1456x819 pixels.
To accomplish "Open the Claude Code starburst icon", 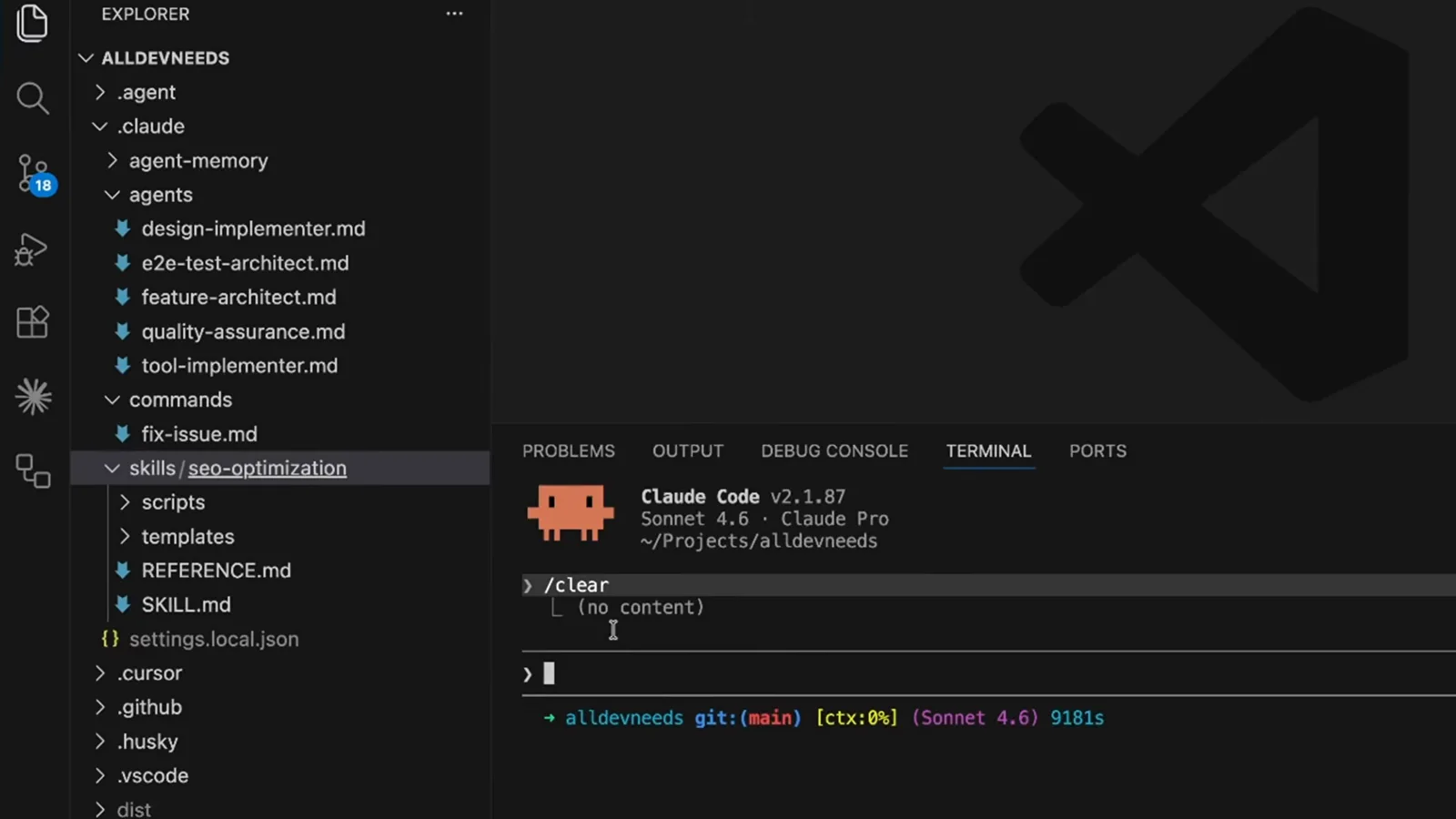I will [34, 397].
